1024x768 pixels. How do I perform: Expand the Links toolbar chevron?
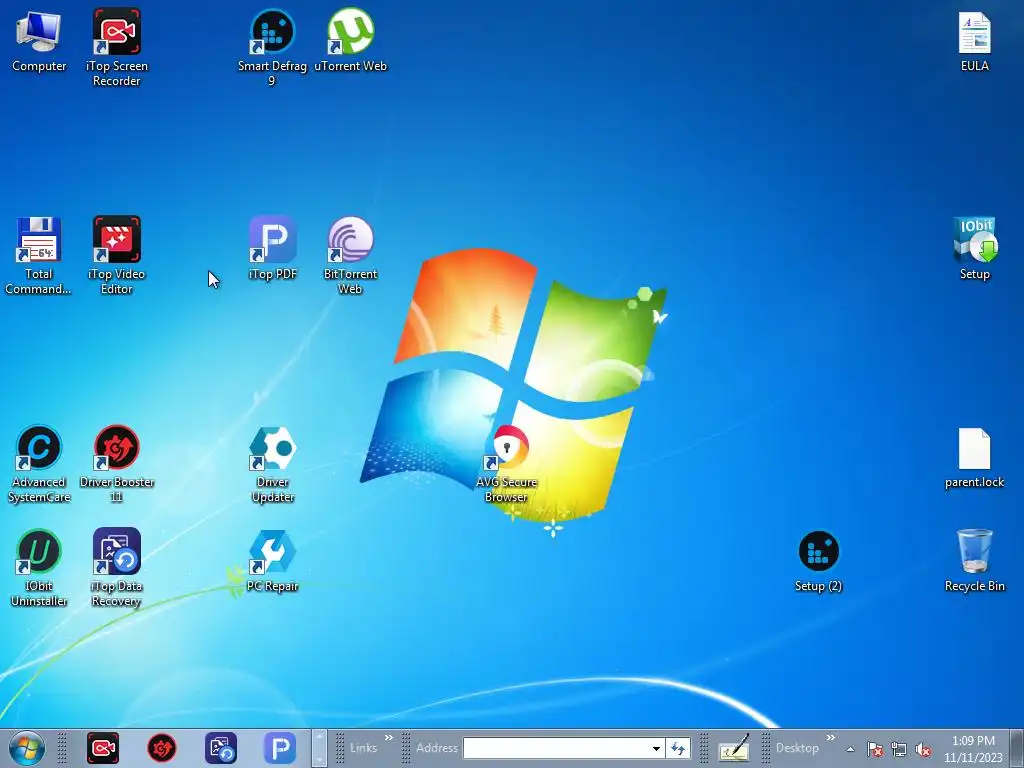pos(389,738)
